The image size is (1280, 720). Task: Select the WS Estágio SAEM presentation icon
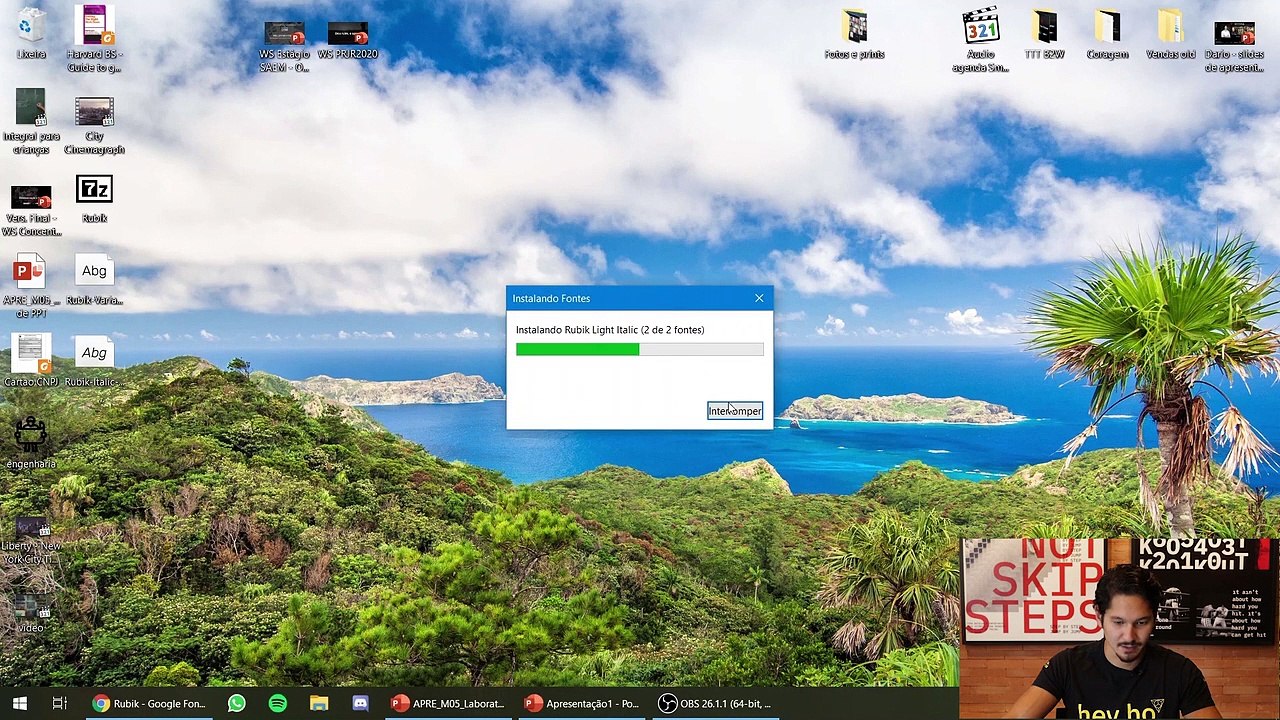point(284,46)
